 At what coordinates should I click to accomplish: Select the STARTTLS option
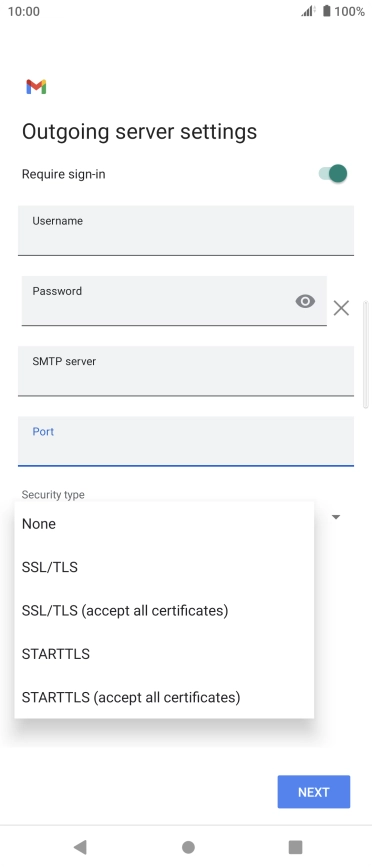(164, 654)
